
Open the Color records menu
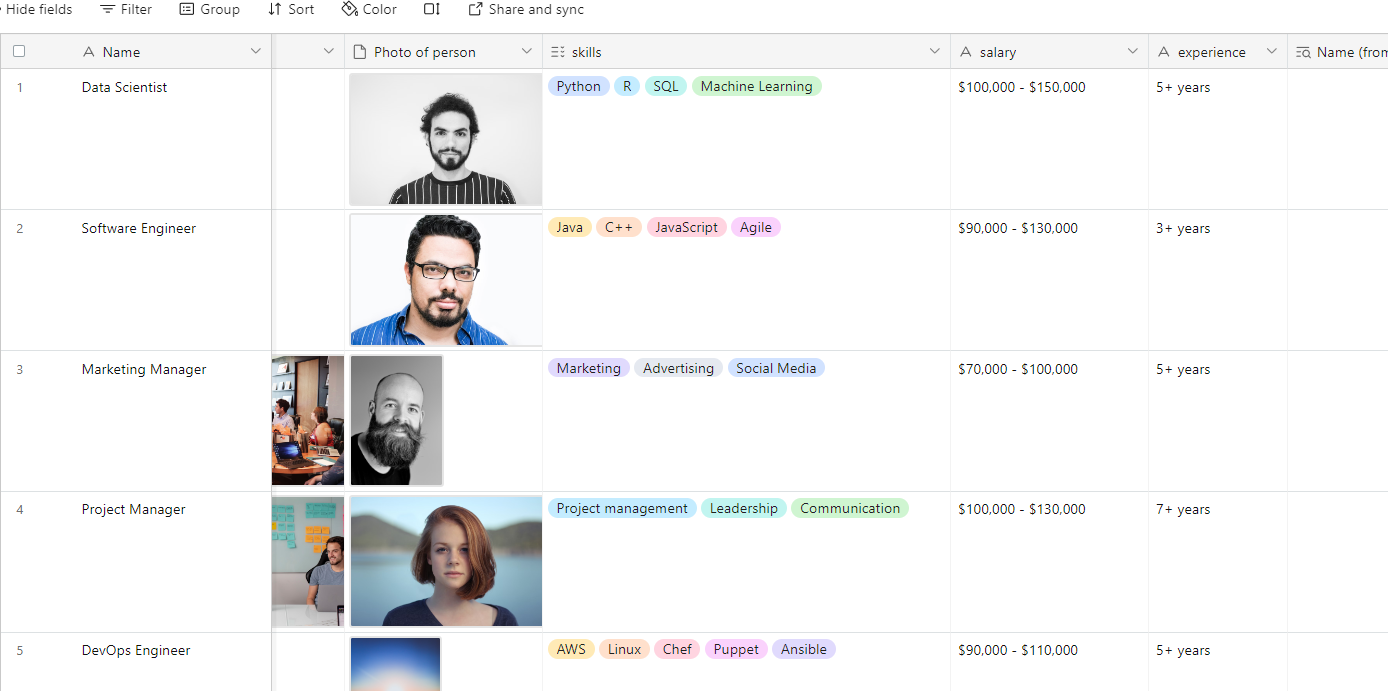click(x=369, y=9)
